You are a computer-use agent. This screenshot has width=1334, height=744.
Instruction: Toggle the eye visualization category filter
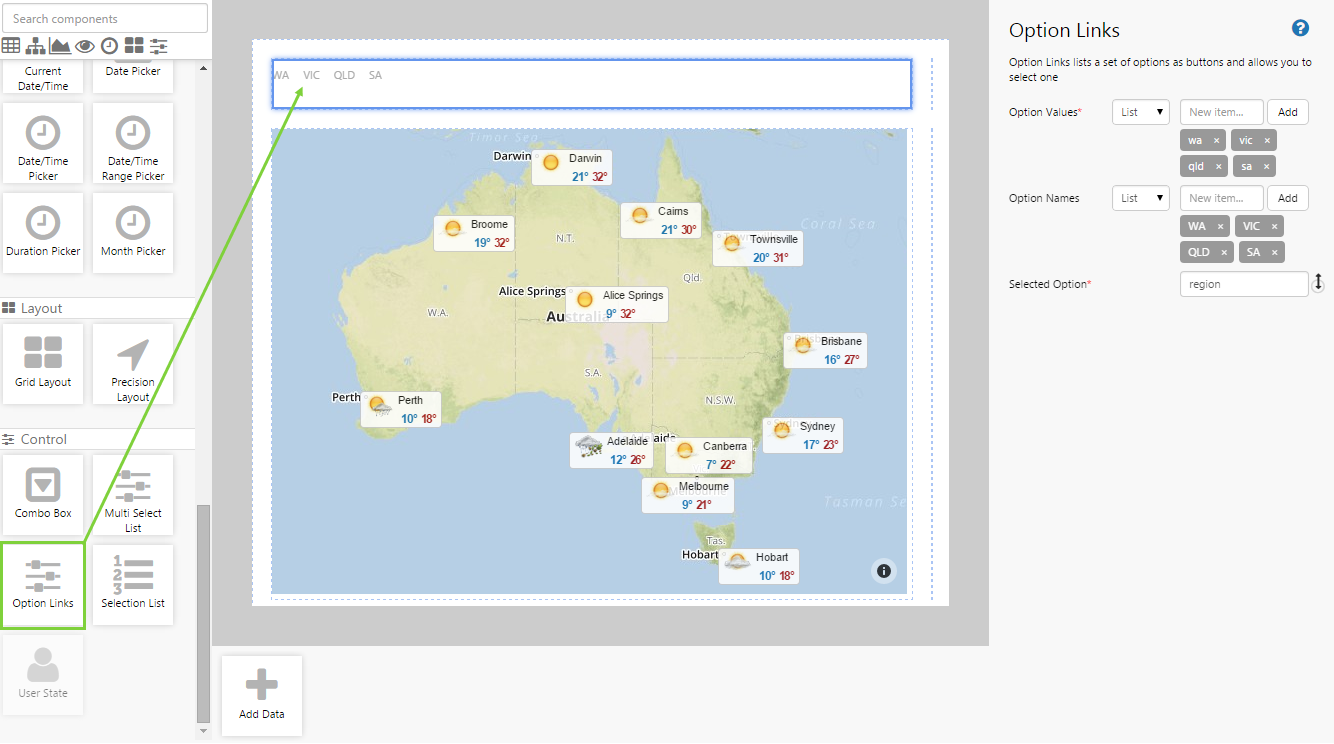tap(85, 46)
